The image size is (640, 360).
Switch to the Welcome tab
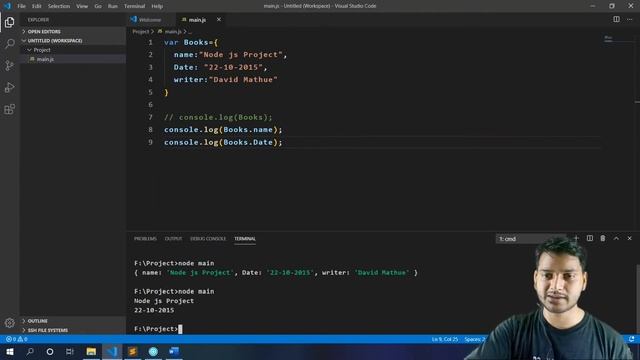pyautogui.click(x=149, y=20)
